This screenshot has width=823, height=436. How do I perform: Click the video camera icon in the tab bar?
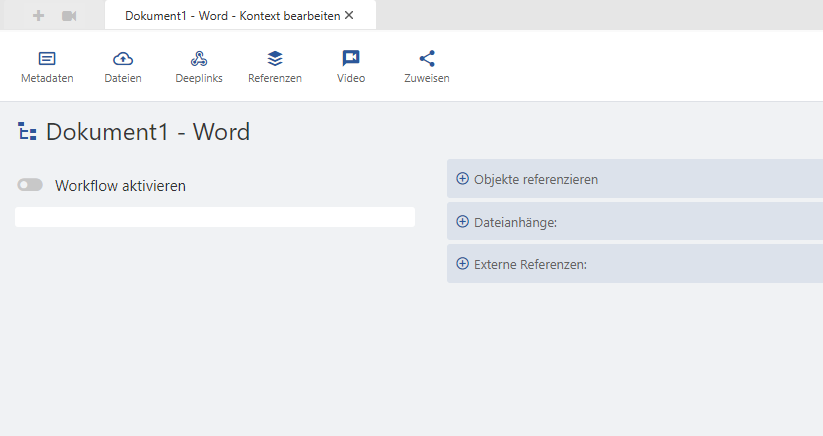(x=69, y=16)
